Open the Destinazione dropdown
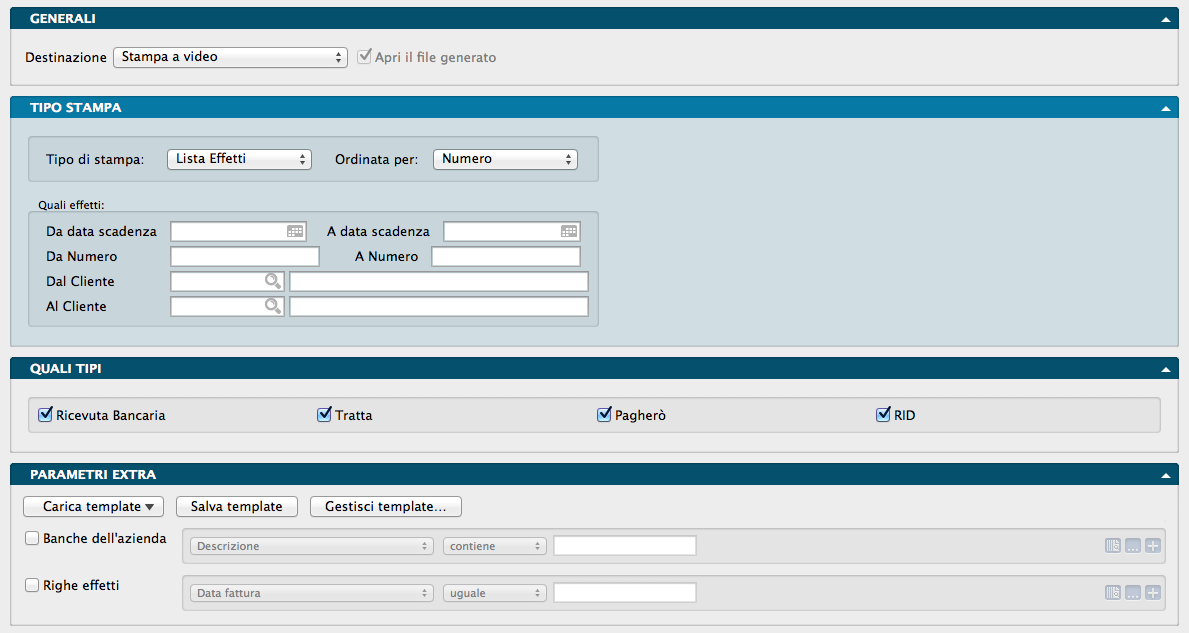The height and width of the screenshot is (633, 1189). coord(229,57)
